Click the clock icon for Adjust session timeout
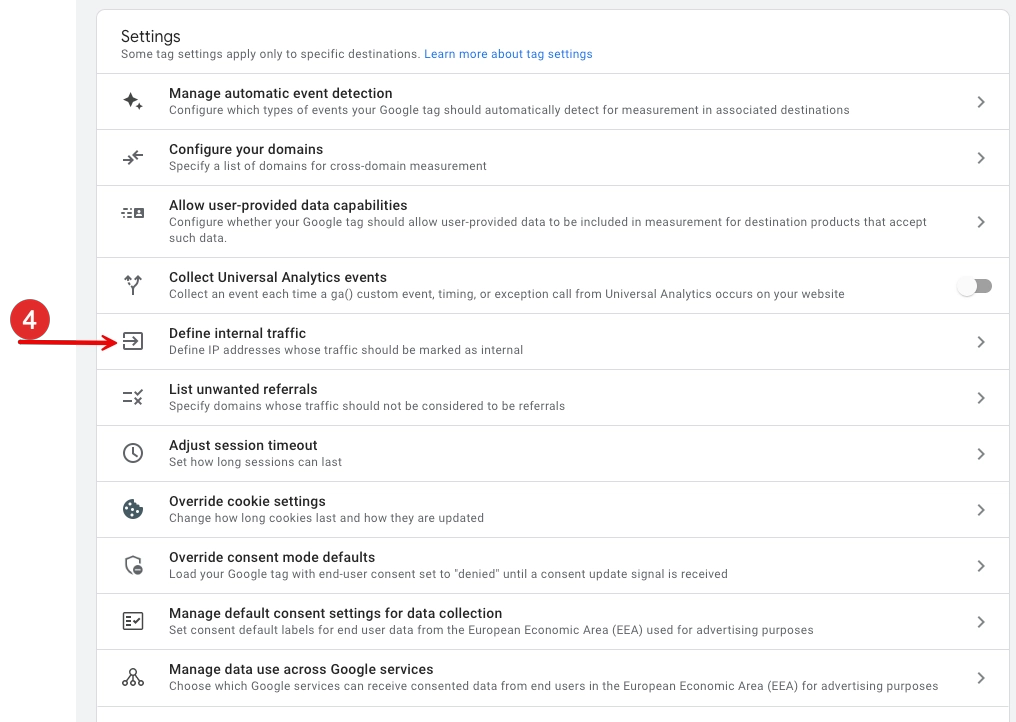This screenshot has width=1016, height=722. 133,453
